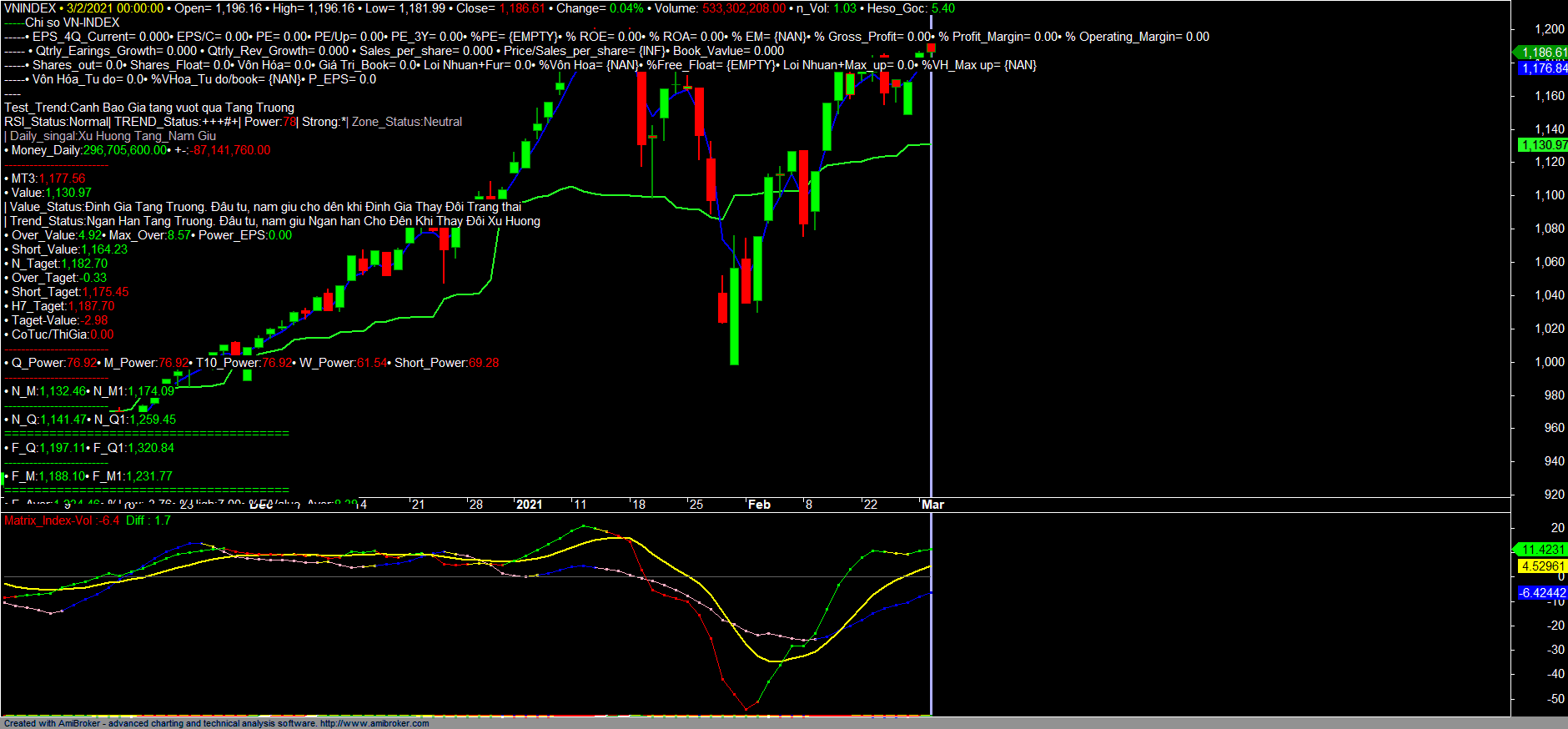Click the Test_Trend status text line
Screen dimensions: 1568x729
pyautogui.click(x=149, y=108)
